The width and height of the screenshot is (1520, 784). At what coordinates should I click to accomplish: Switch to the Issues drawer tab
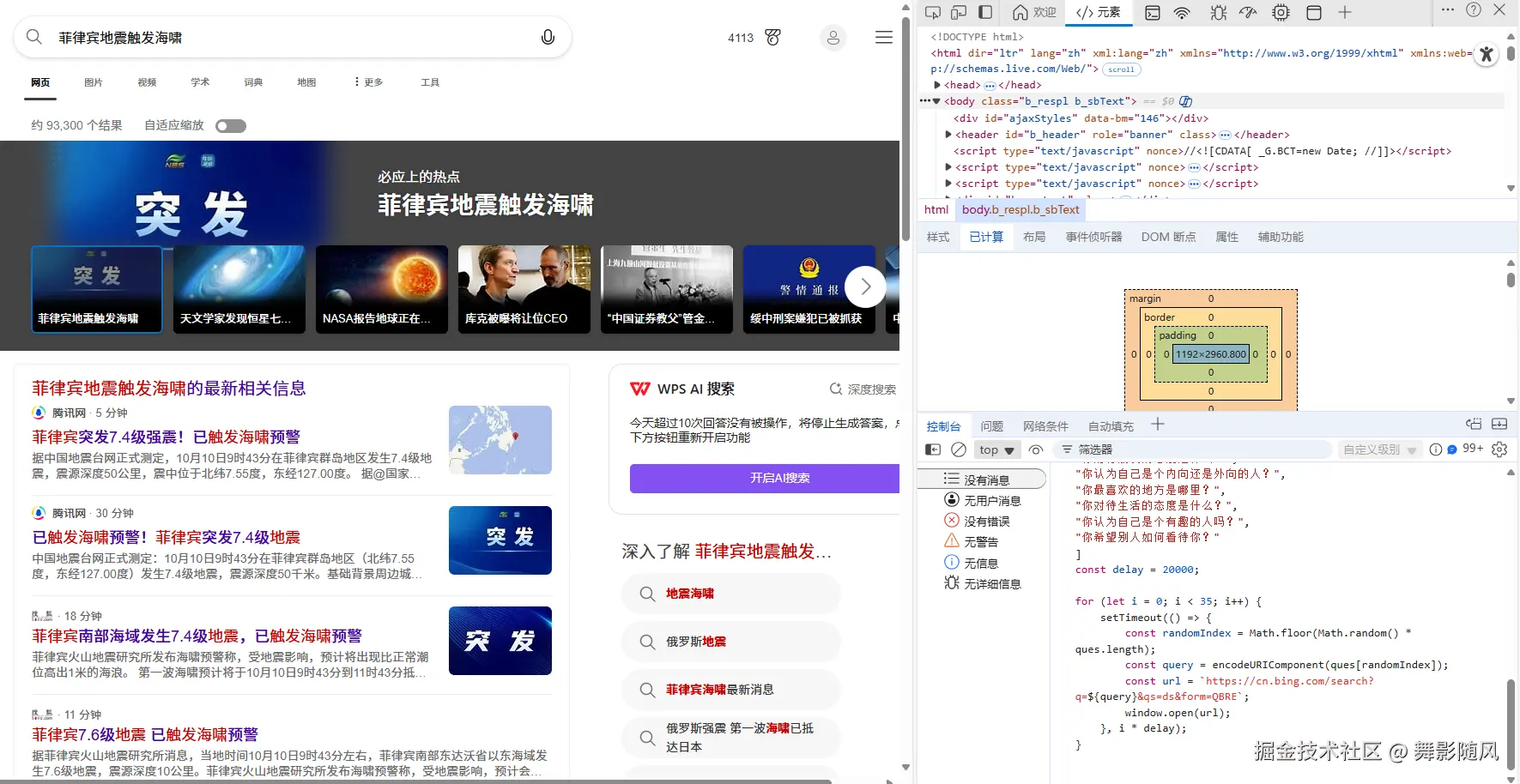[x=992, y=426]
